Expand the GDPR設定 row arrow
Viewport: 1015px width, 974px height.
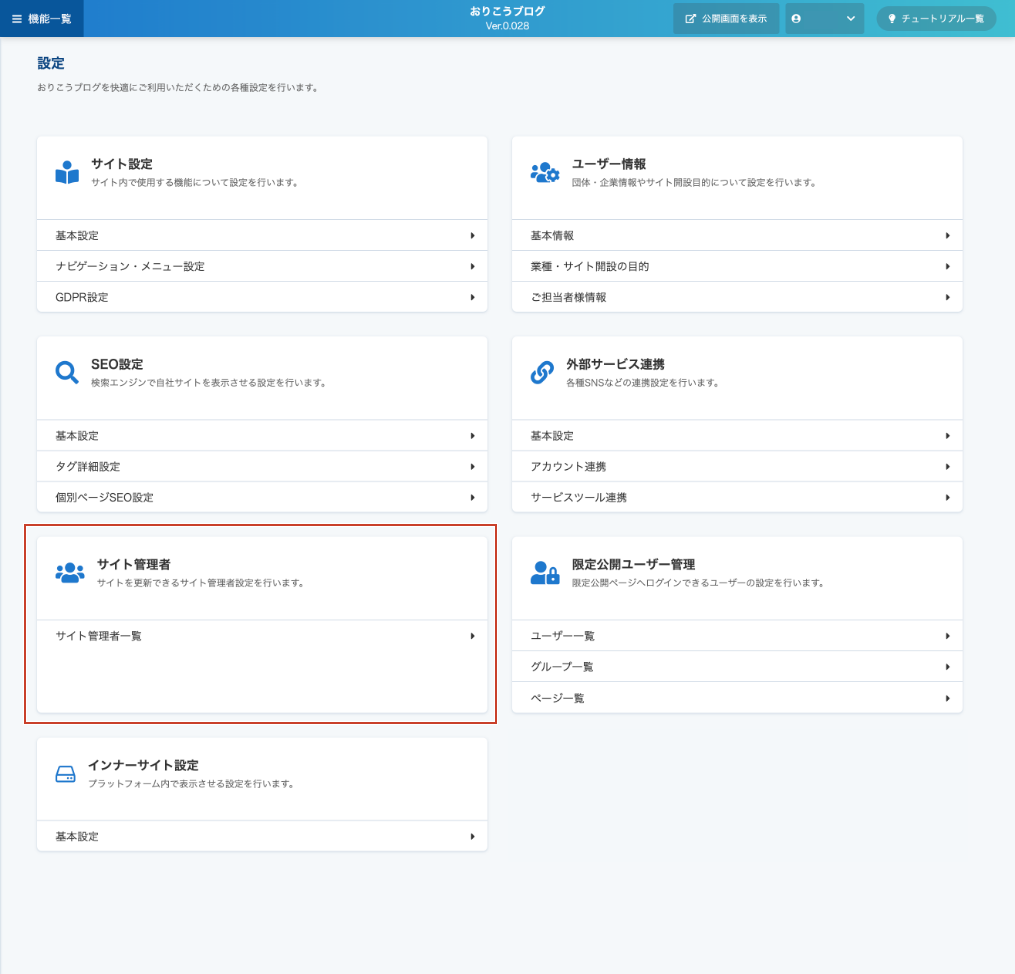(x=472, y=298)
